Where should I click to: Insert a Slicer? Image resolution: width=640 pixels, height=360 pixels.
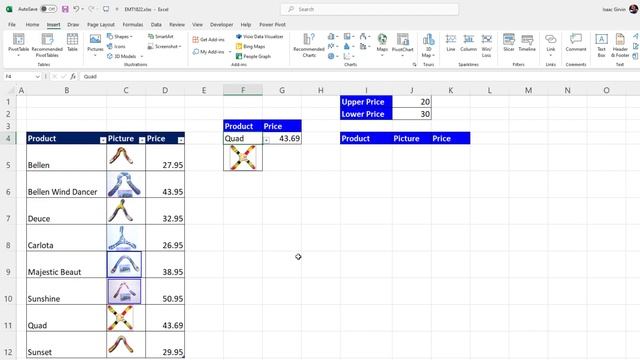click(509, 42)
